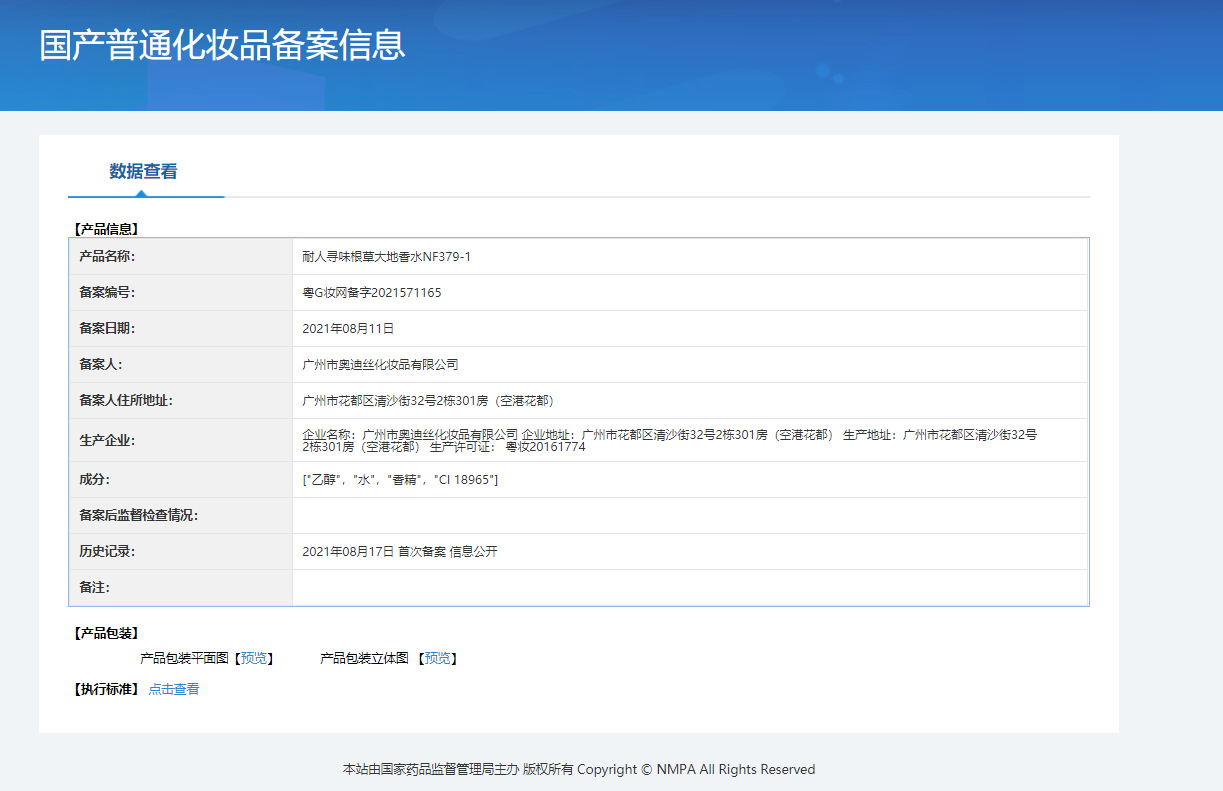Click the 产品包装立体图 label
The width and height of the screenshot is (1223, 791).
coord(365,658)
